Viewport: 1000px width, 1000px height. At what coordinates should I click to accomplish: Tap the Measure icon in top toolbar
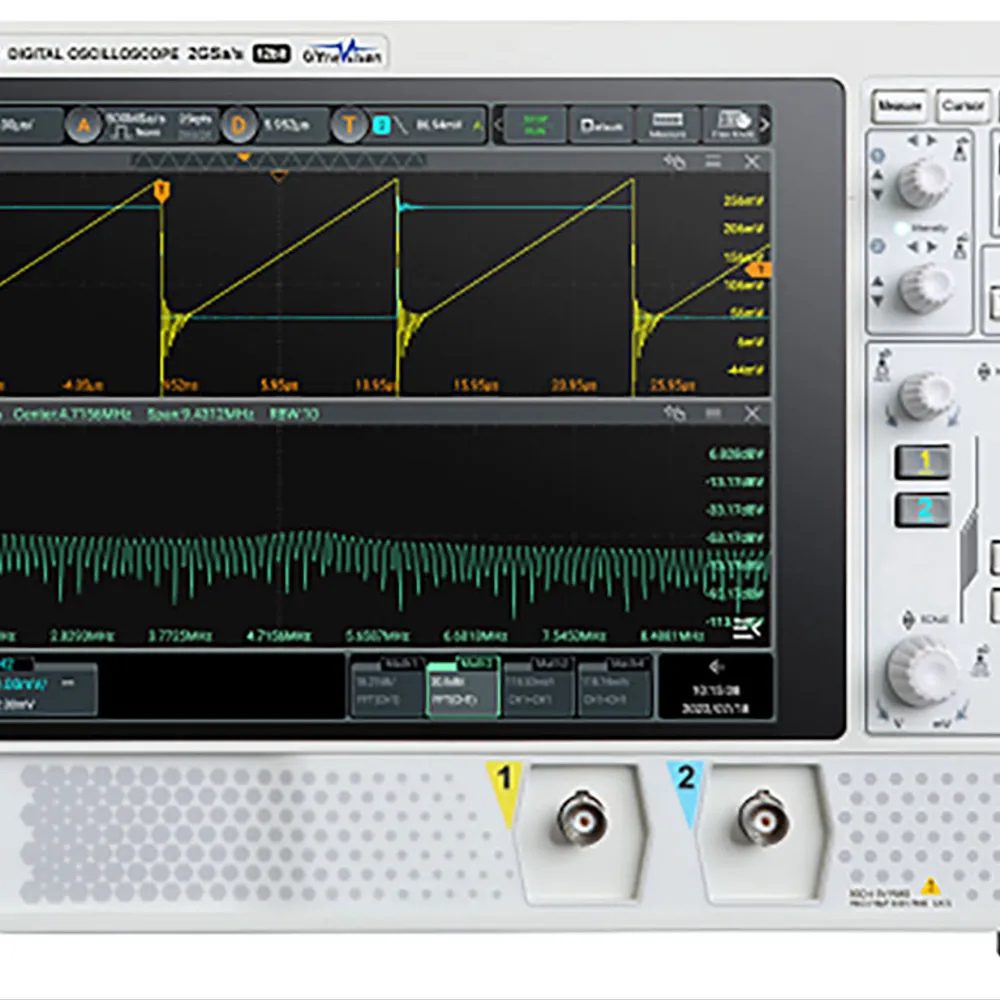667,126
